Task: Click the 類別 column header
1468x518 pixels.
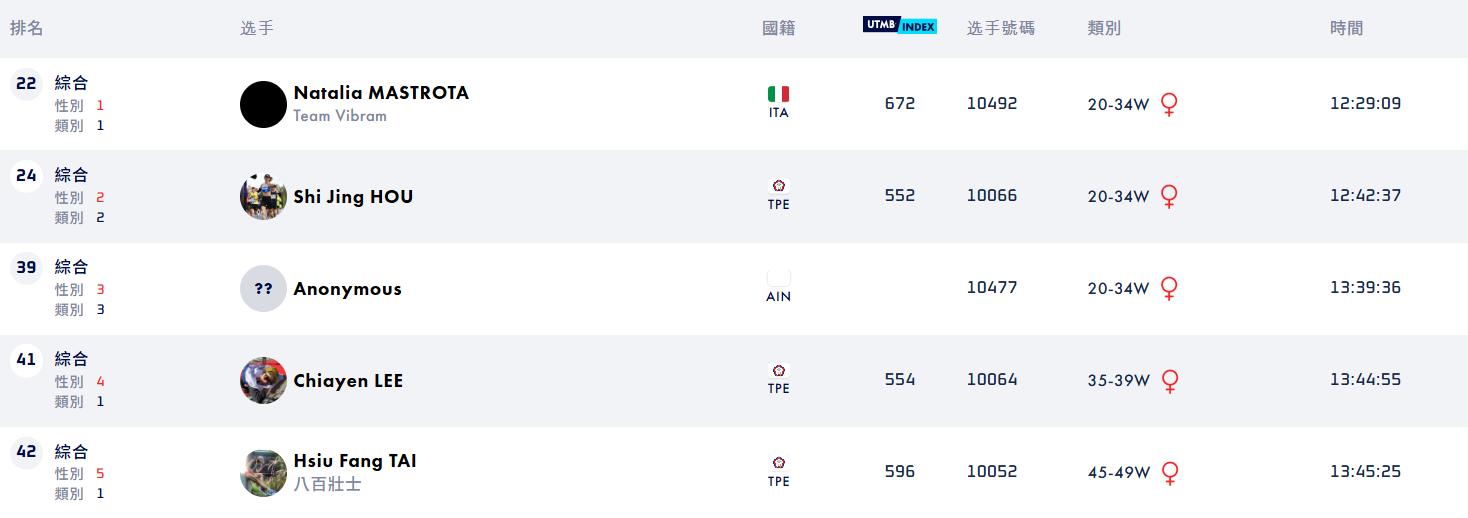Action: [1104, 28]
